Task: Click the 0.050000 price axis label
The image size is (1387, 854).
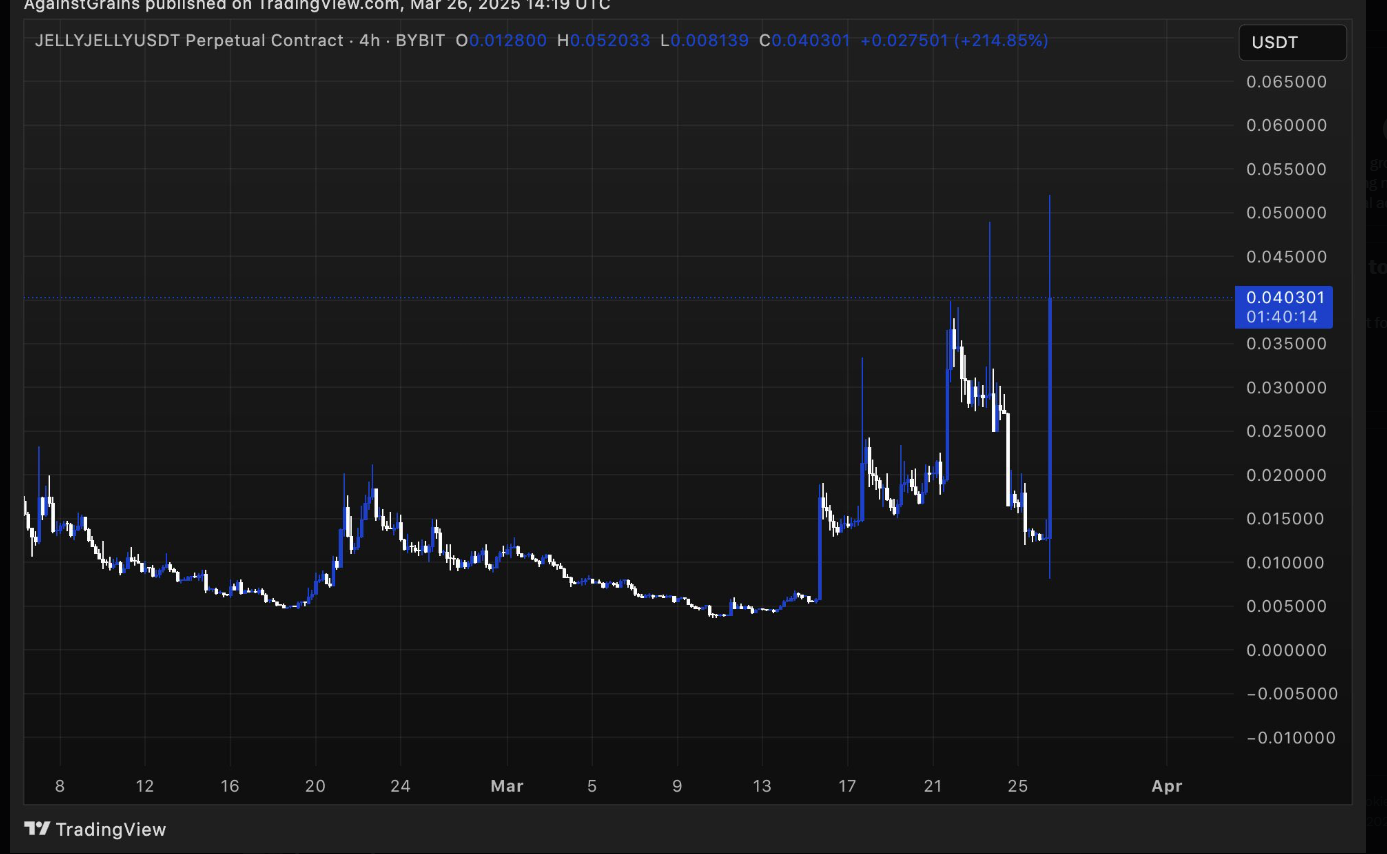Action: (x=1286, y=213)
